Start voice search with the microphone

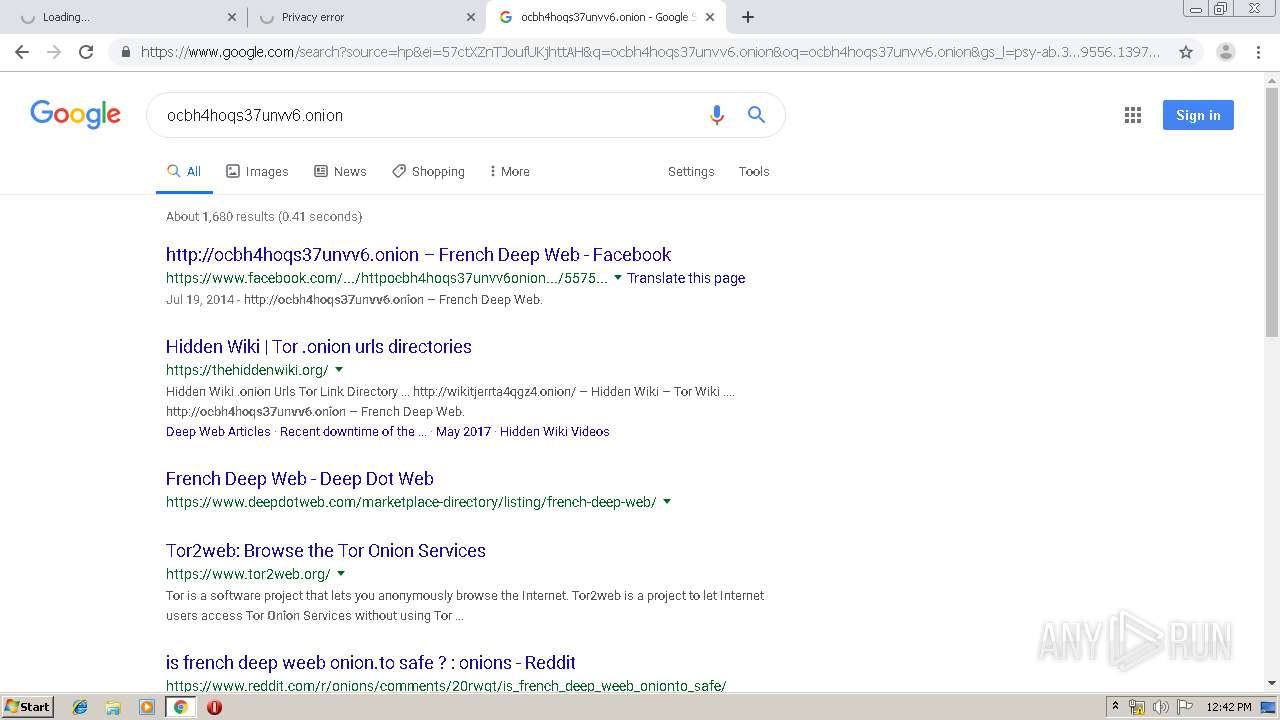pos(716,115)
